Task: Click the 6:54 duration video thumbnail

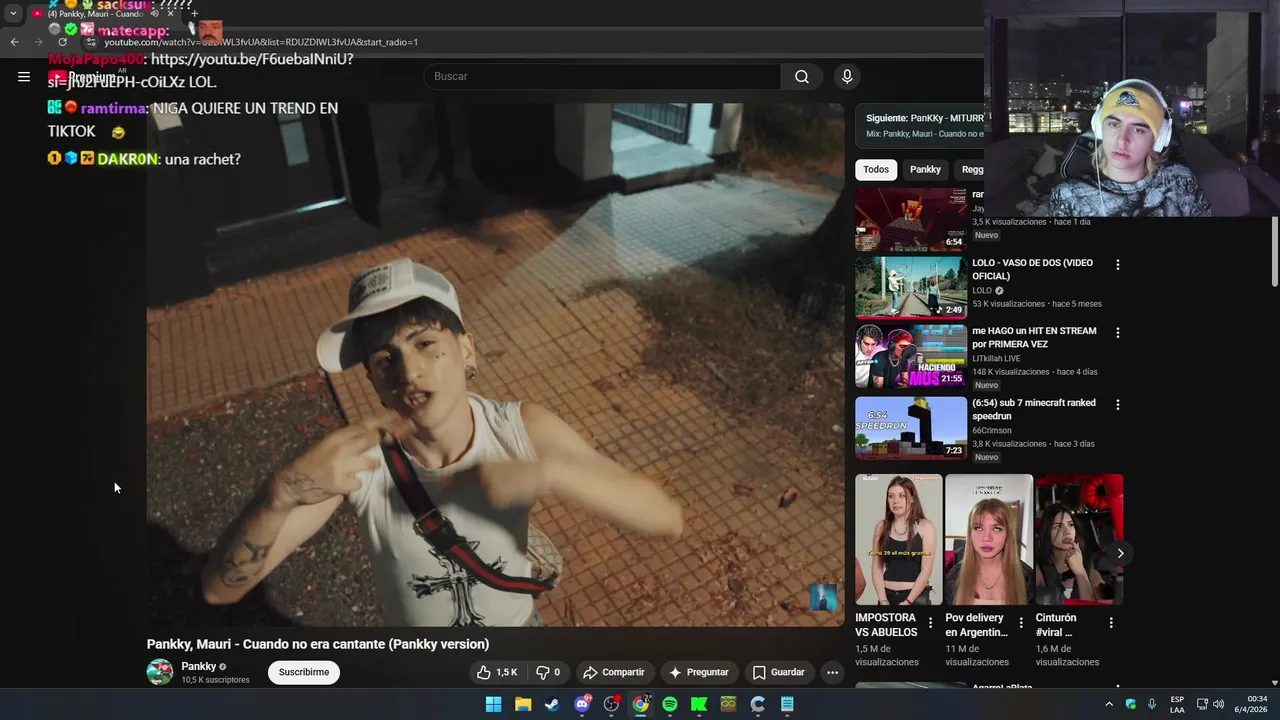Action: point(911,219)
